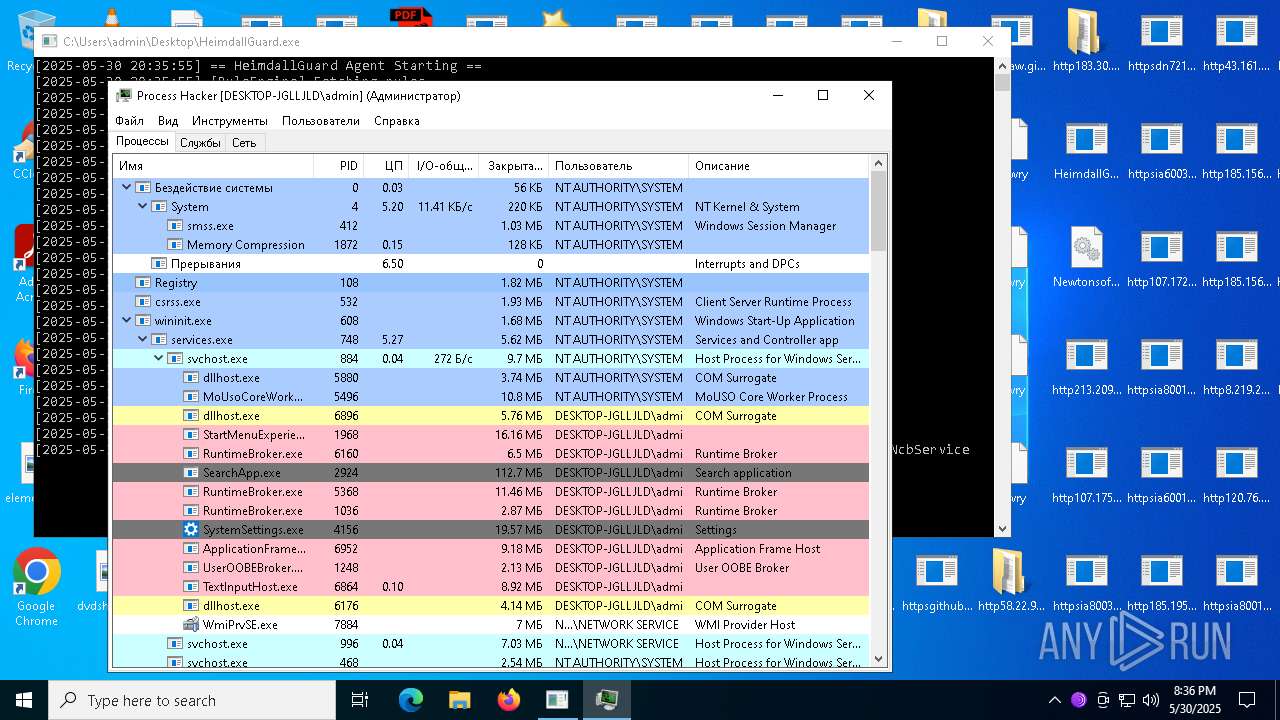Click the SystemSettings.exe gear icon
This screenshot has width=1280, height=720.
pyautogui.click(x=191, y=530)
